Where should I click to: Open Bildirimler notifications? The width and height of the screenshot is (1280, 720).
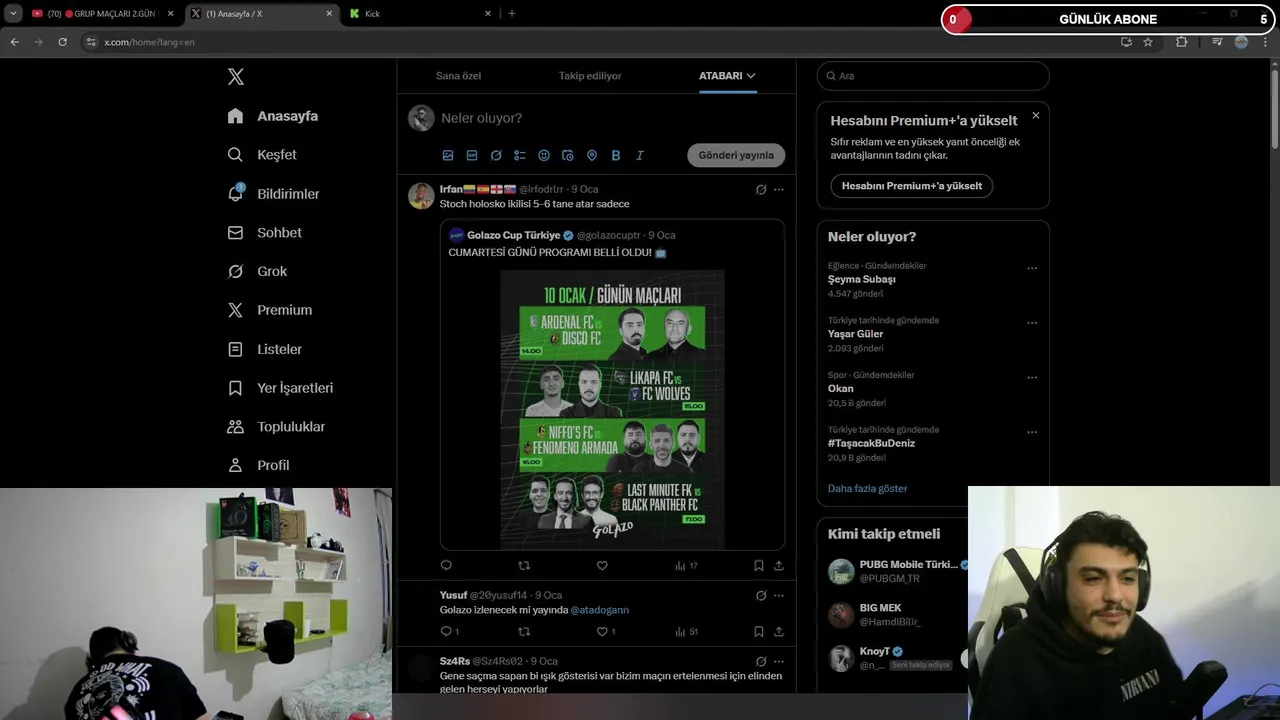pyautogui.click(x=274, y=194)
